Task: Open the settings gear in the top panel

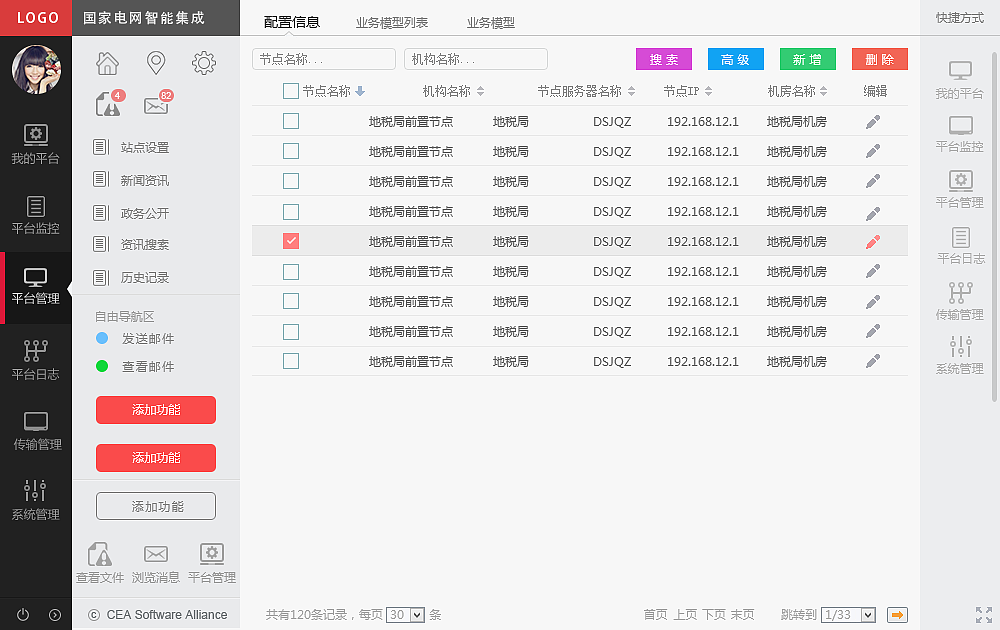Action: (x=204, y=62)
